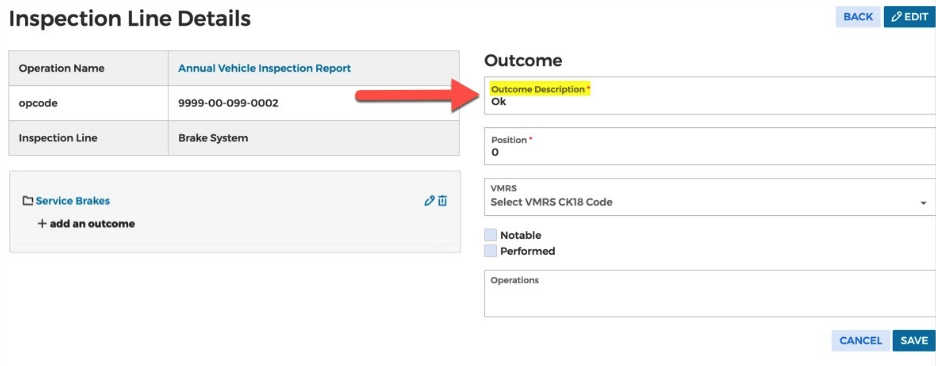Enable the Notable checkbox
The image size is (936, 366).
(x=491, y=235)
